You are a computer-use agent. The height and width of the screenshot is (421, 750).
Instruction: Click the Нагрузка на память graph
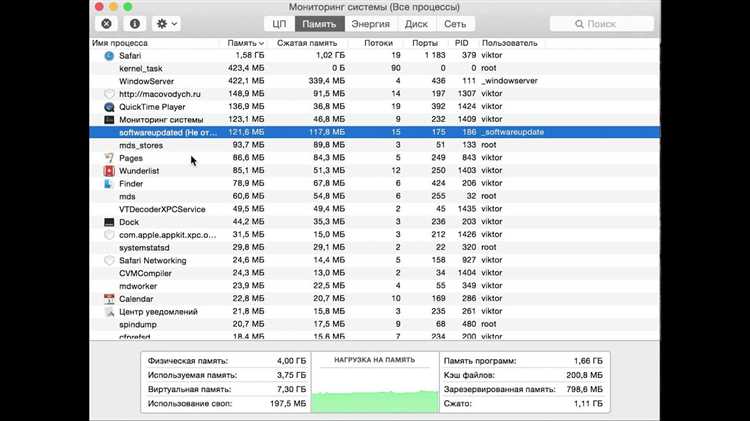click(375, 390)
